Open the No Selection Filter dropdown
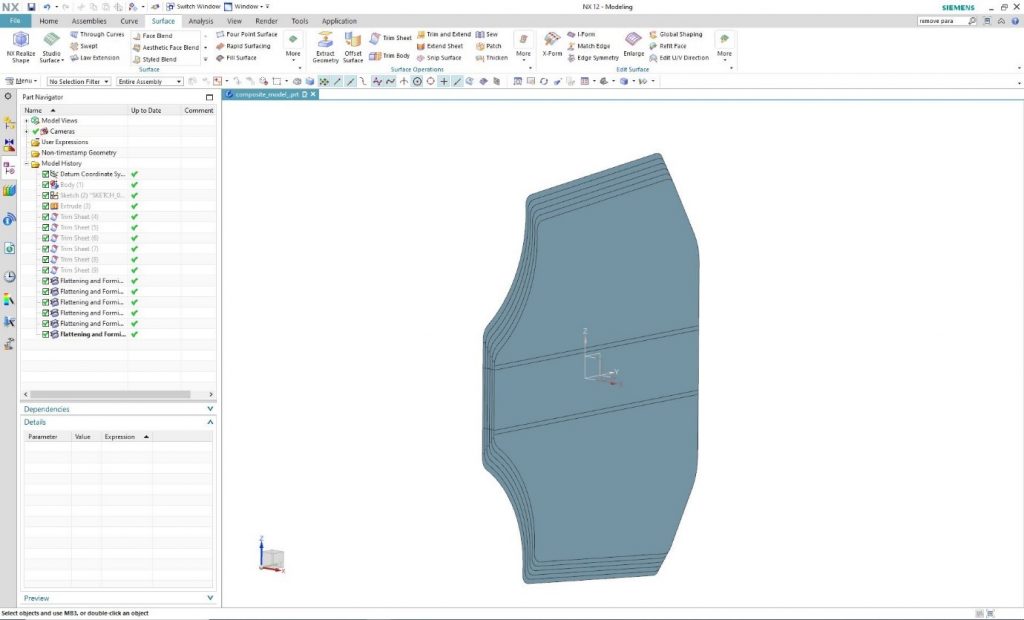Screen dimensions: 1024x620 coord(79,81)
